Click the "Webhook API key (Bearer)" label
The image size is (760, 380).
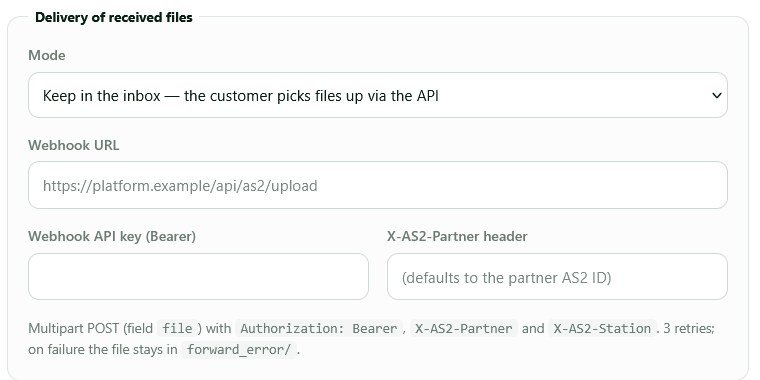[x=112, y=237]
